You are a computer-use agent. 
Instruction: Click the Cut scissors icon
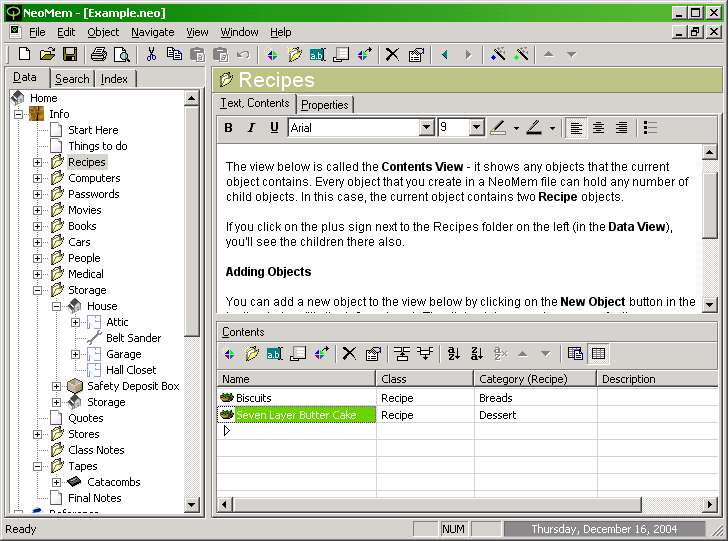pyautogui.click(x=152, y=54)
